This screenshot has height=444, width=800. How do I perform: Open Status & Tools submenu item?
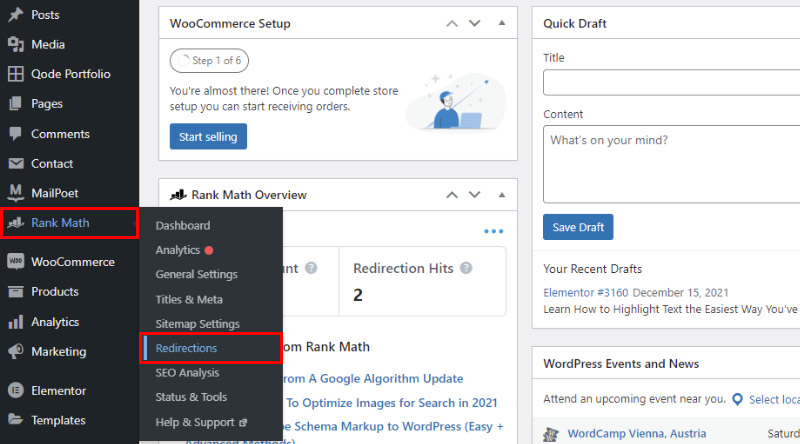click(191, 397)
